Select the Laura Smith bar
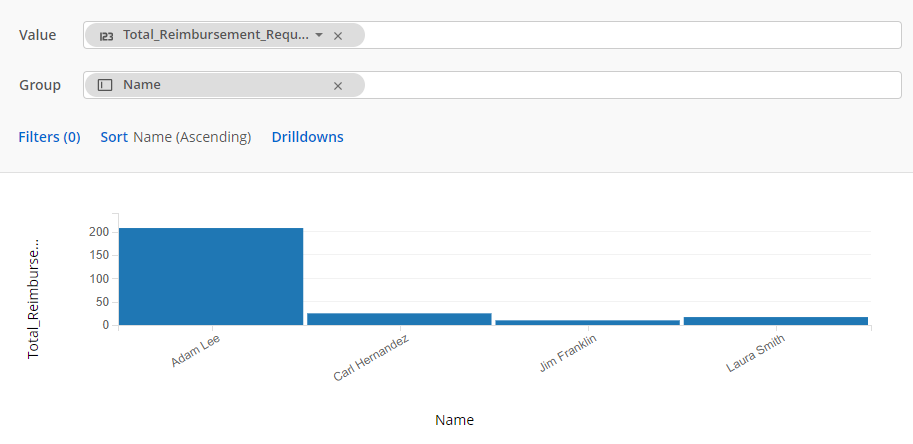 [x=776, y=321]
